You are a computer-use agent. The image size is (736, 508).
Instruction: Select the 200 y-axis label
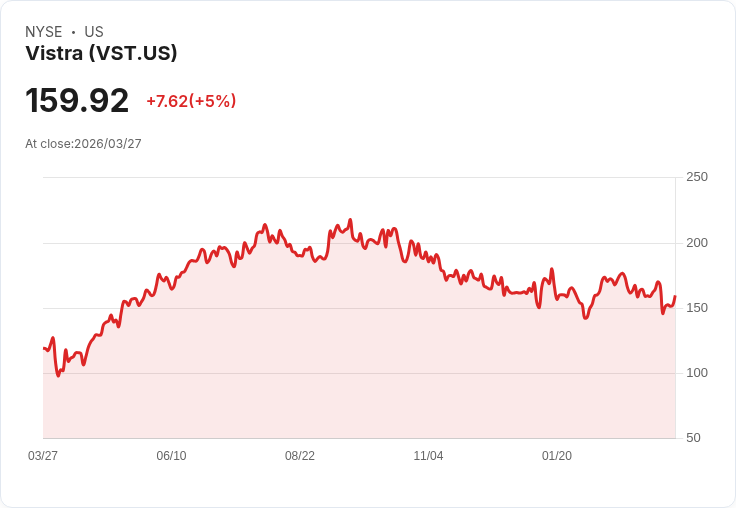(x=696, y=243)
